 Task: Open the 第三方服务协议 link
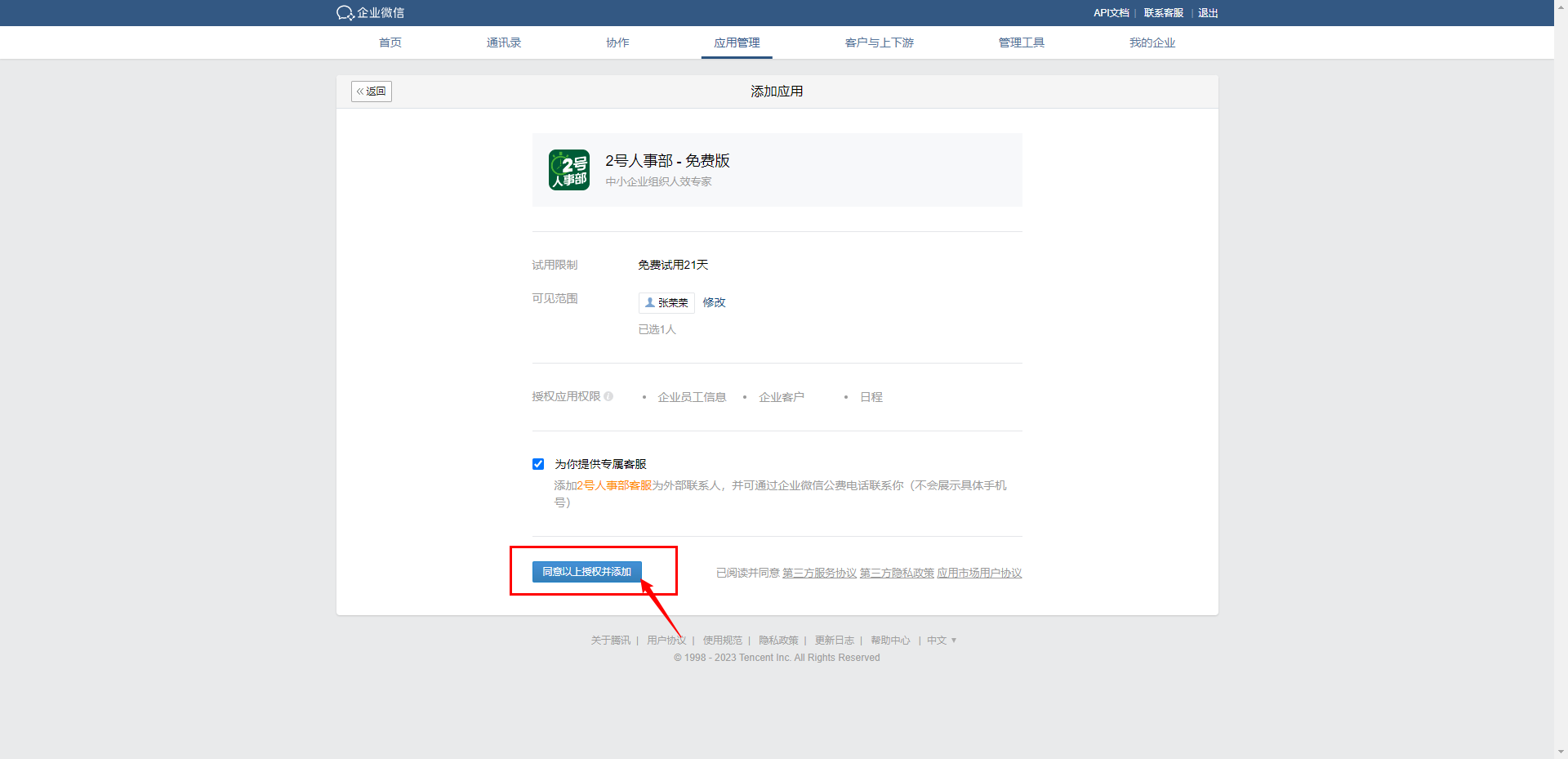pos(819,573)
